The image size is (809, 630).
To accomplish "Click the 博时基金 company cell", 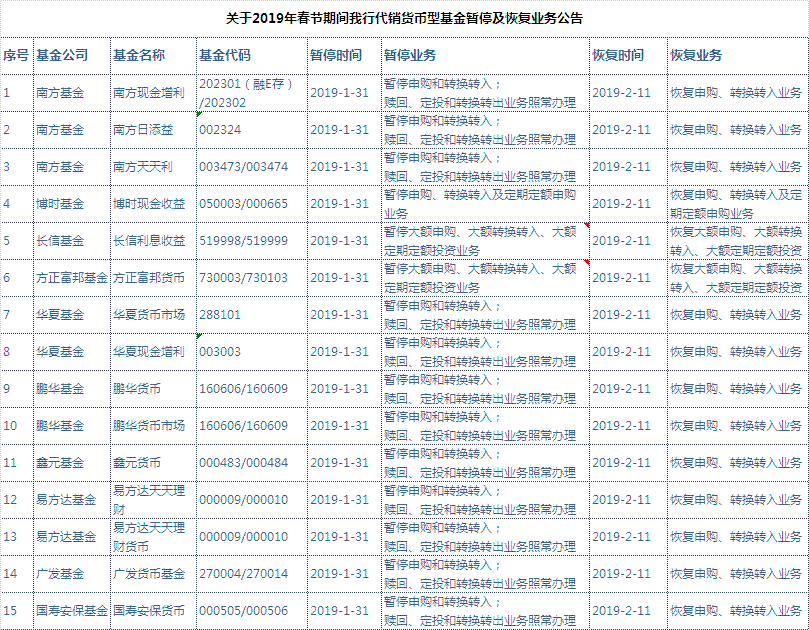I will (60, 203).
